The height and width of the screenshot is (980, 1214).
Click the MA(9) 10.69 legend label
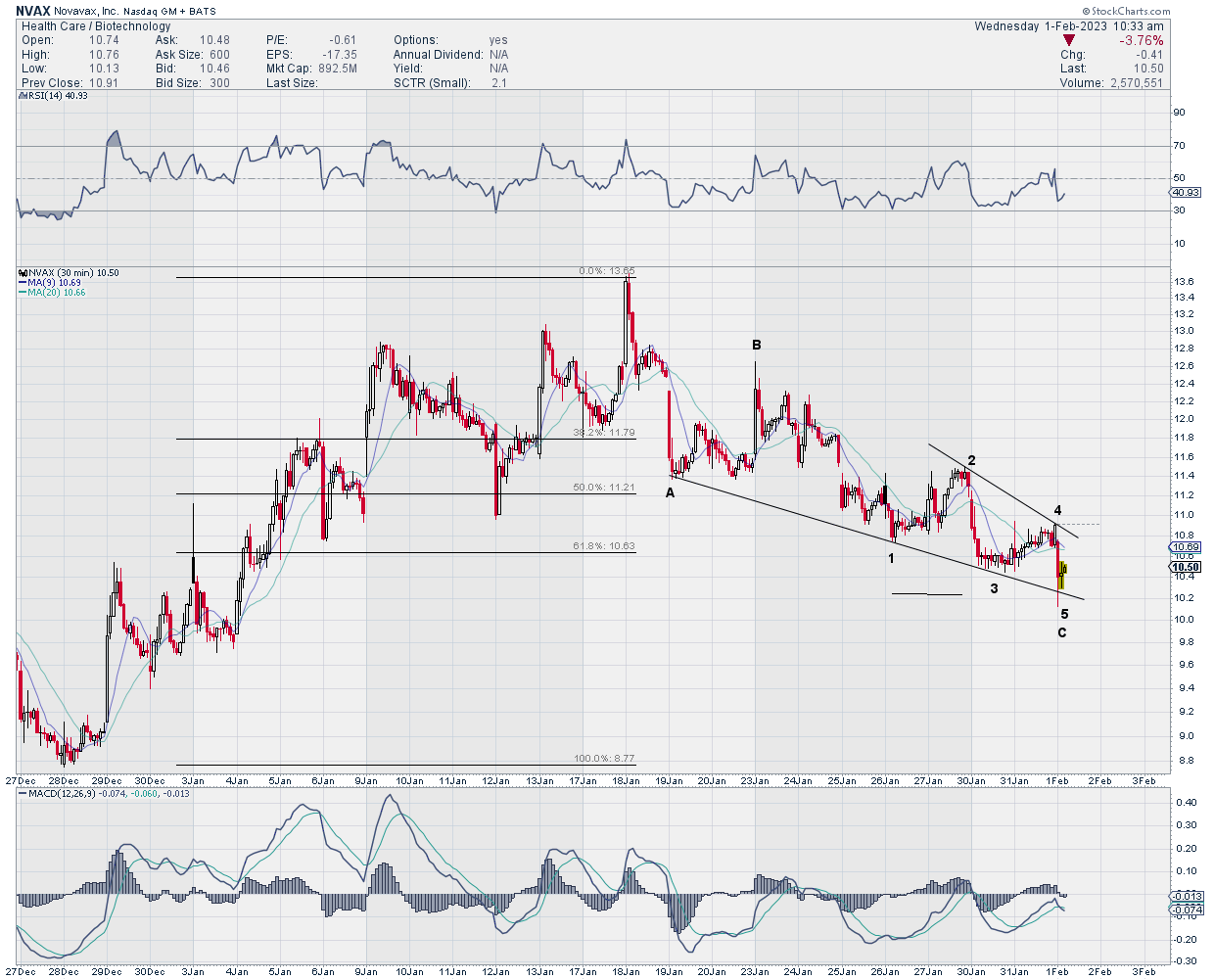pyautogui.click(x=54, y=282)
